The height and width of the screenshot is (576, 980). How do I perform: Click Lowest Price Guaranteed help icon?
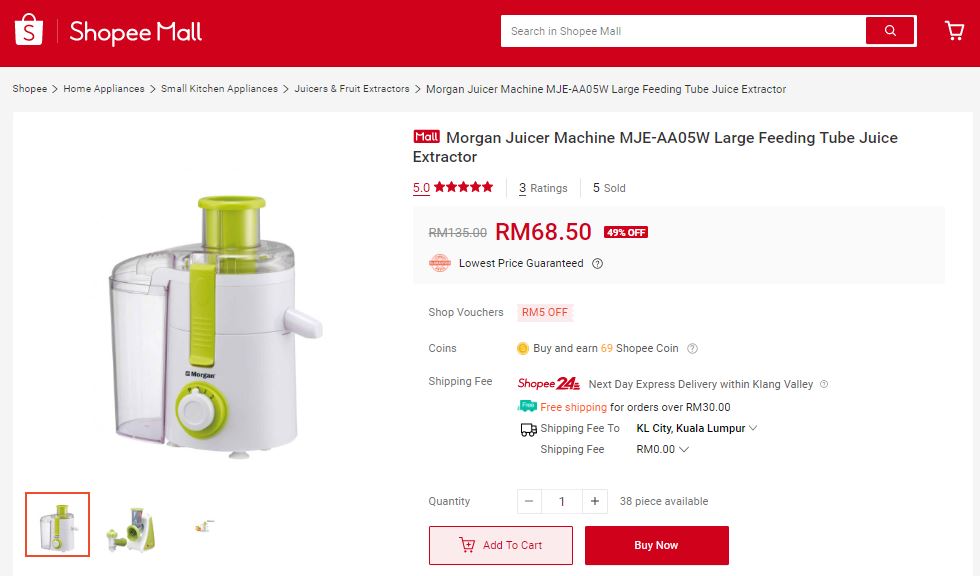[x=598, y=264]
